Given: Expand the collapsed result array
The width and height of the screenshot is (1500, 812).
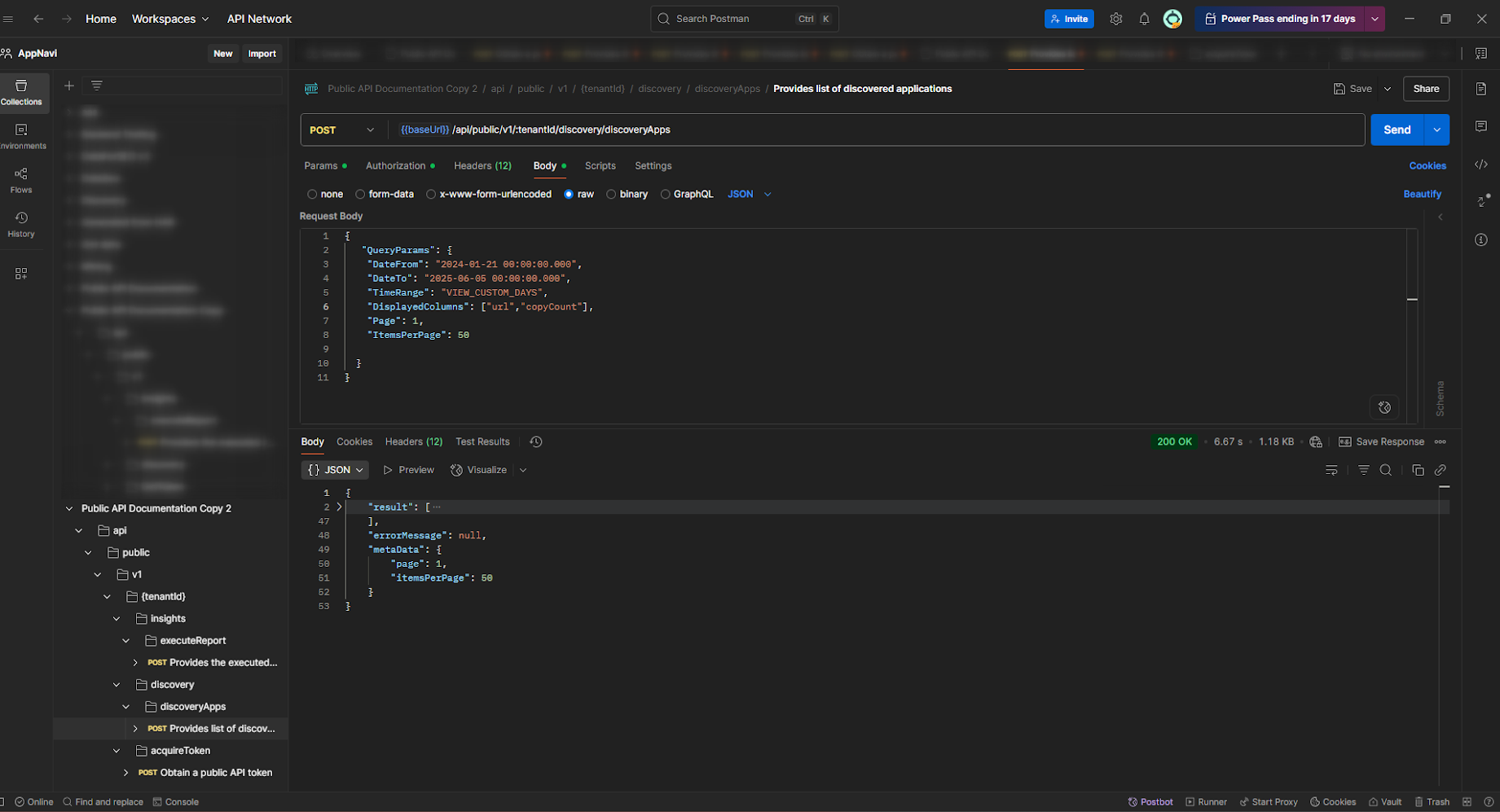Looking at the screenshot, I should [339, 507].
